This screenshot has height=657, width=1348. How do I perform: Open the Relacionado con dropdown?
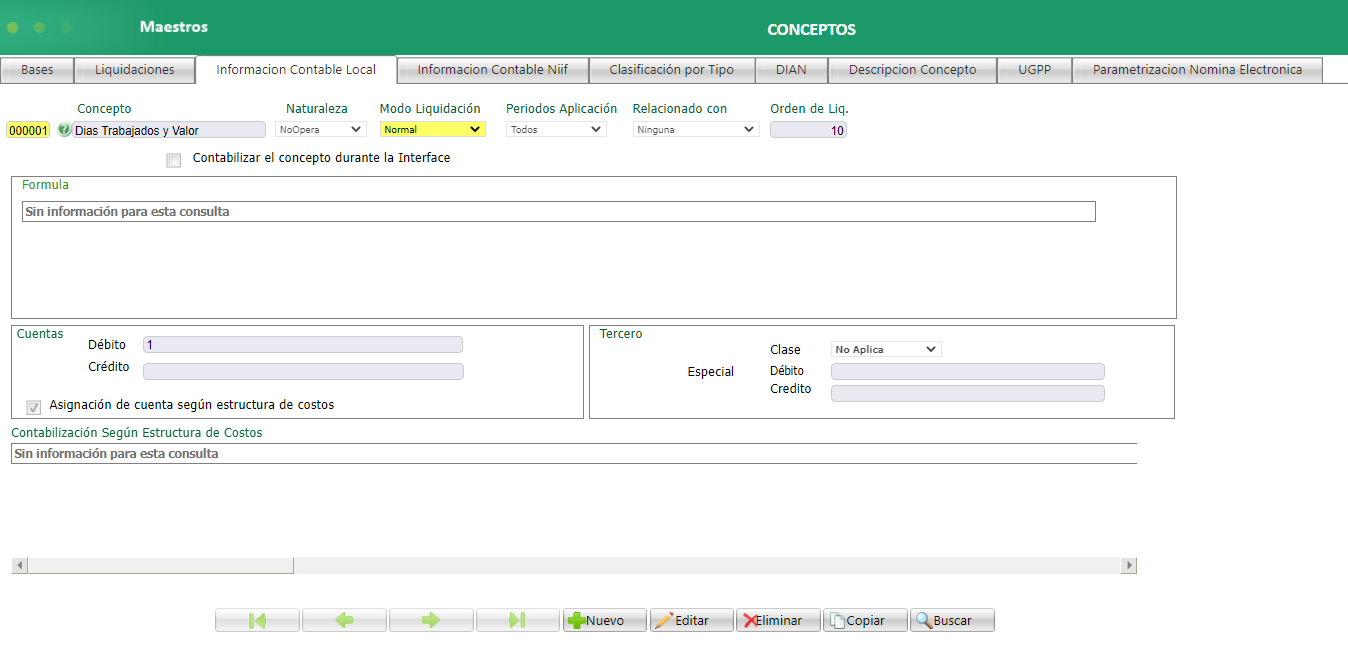[696, 129]
